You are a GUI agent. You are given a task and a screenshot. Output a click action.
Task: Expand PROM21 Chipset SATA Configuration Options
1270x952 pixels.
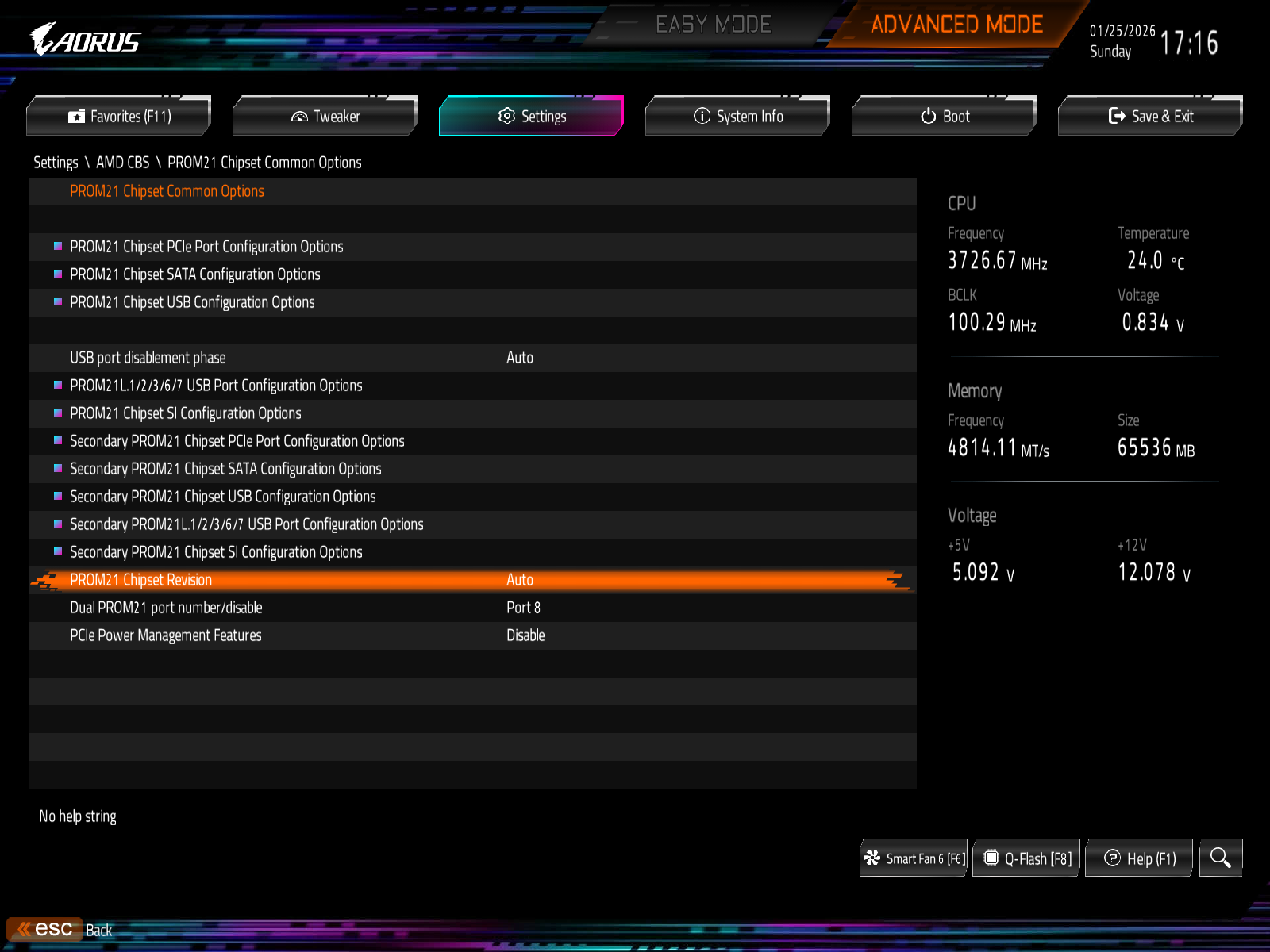click(x=195, y=274)
